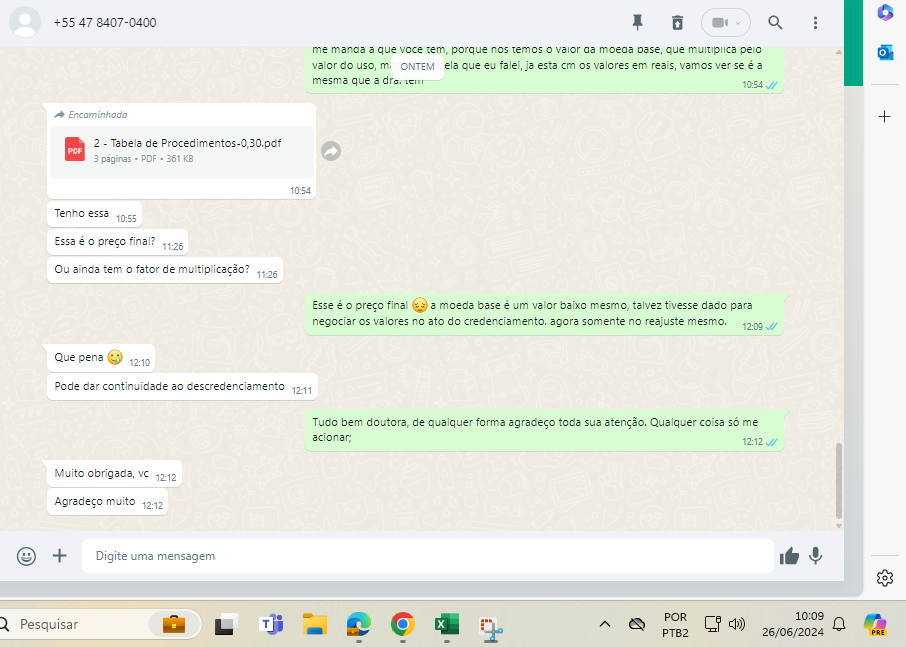This screenshot has width=906, height=647.
Task: Open the video call dropdown button
Action: [x=726, y=23]
